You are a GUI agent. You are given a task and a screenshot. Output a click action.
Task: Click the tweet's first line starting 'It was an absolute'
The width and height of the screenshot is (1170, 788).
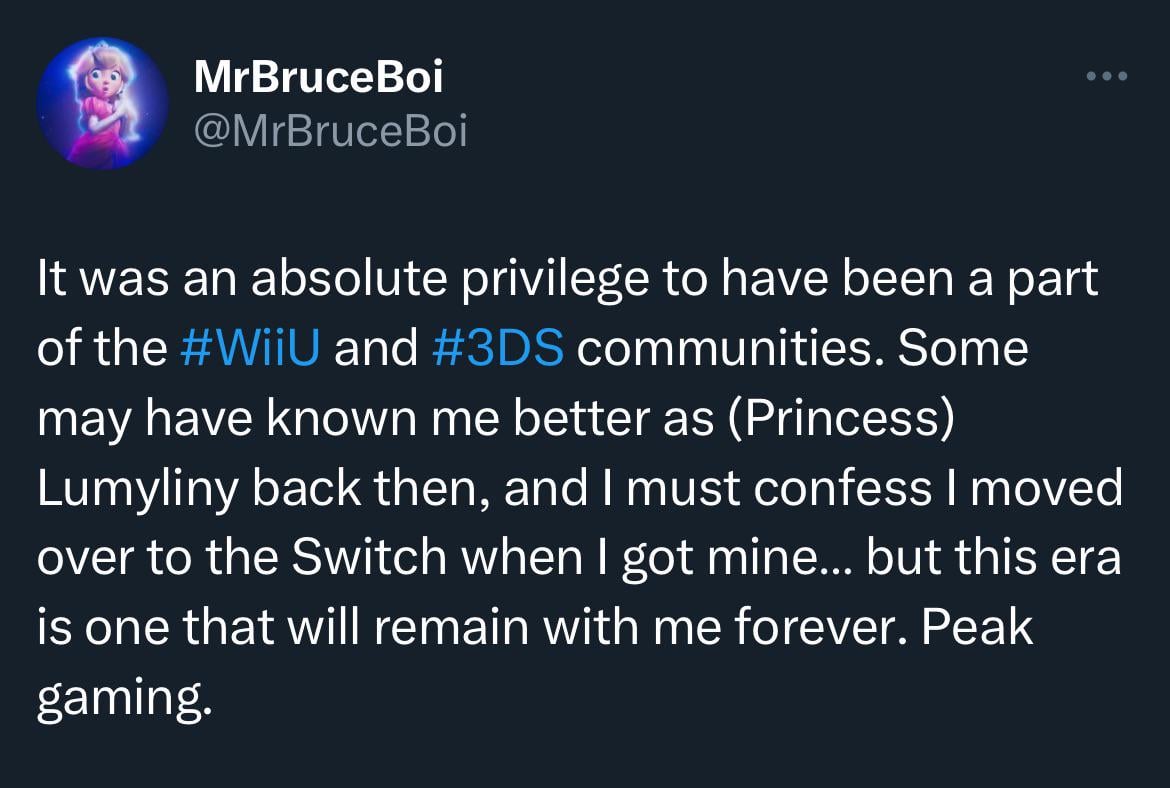[x=567, y=280]
